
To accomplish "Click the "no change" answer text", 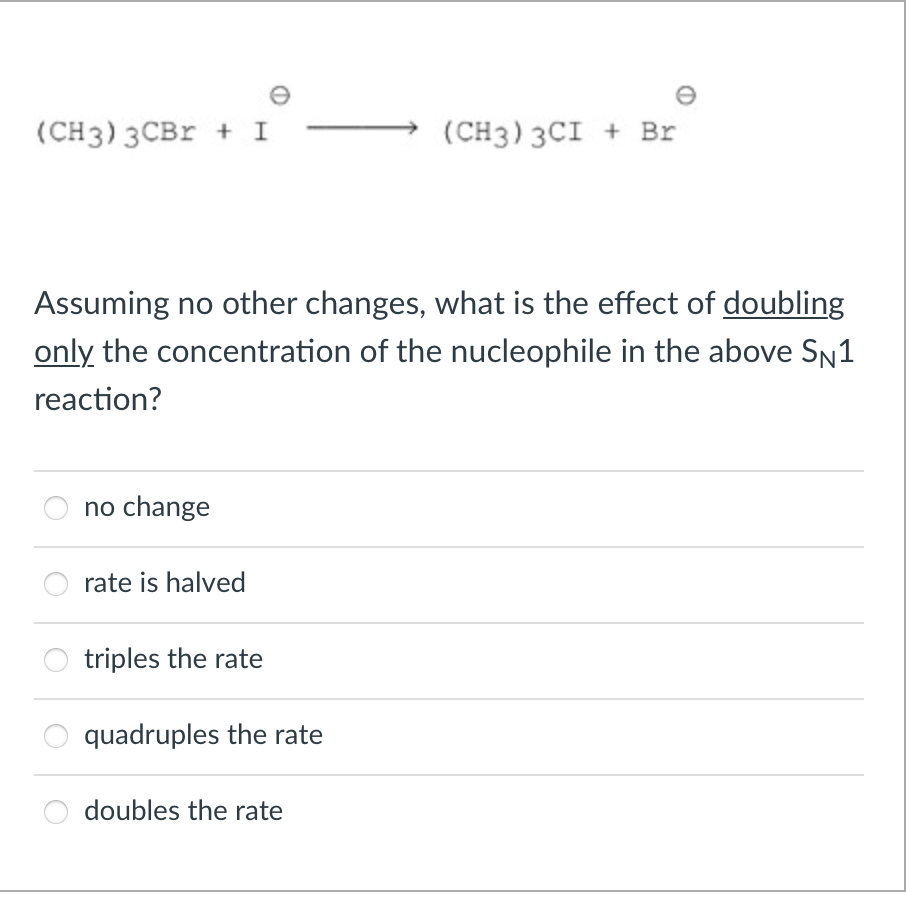I will pyautogui.click(x=147, y=507).
